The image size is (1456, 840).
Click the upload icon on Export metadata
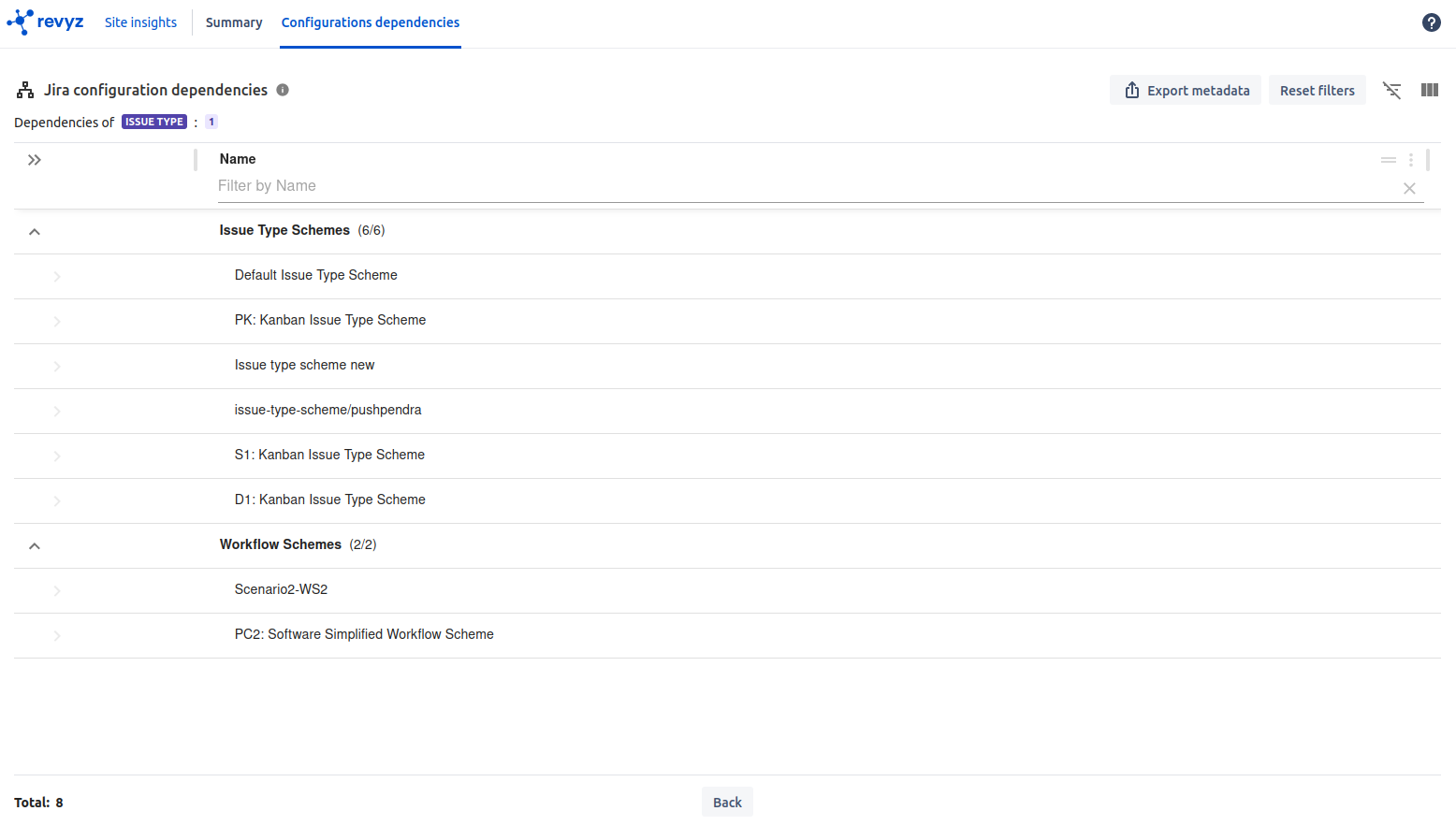(x=1132, y=90)
